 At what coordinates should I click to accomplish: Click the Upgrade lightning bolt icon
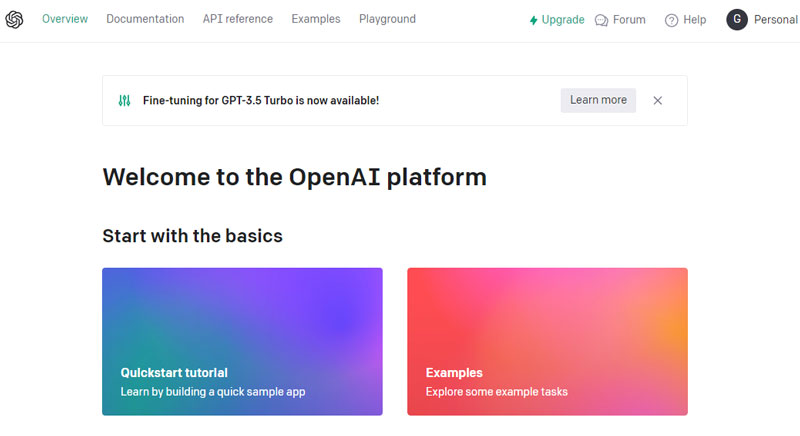(533, 20)
